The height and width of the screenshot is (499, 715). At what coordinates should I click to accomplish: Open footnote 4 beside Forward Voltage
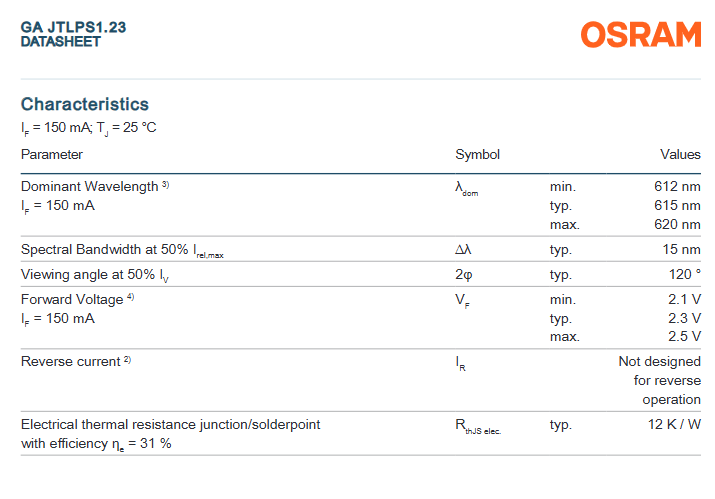130,297
